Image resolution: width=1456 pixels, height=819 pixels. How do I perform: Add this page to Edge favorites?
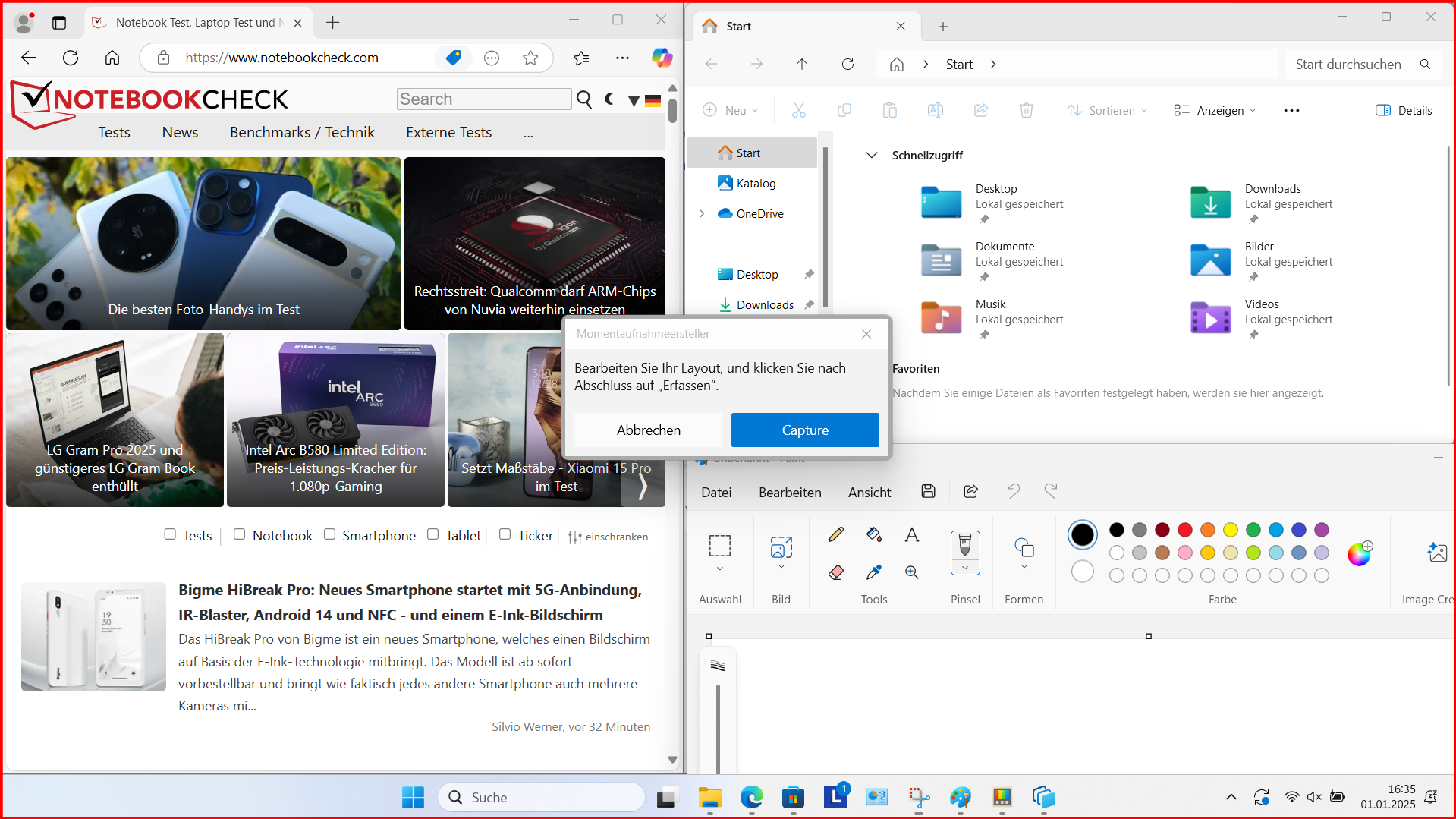(x=530, y=58)
